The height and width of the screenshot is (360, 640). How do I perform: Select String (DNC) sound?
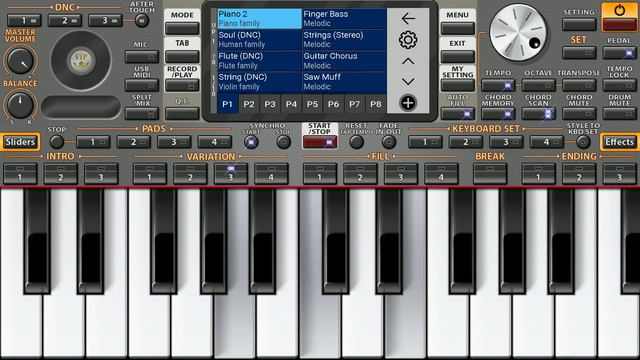click(x=259, y=82)
